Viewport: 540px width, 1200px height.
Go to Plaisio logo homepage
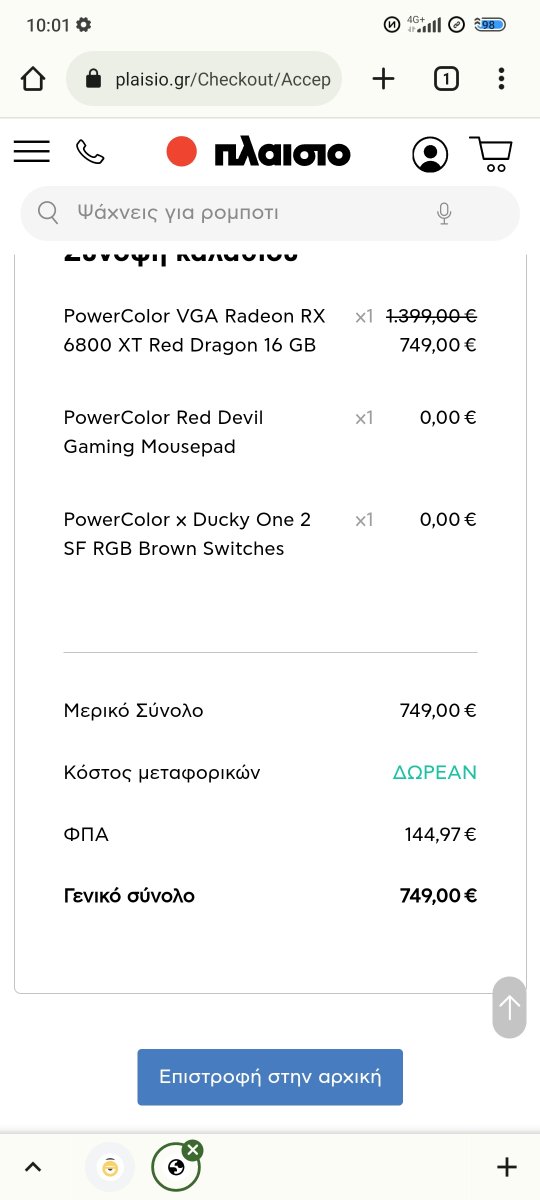(x=258, y=152)
